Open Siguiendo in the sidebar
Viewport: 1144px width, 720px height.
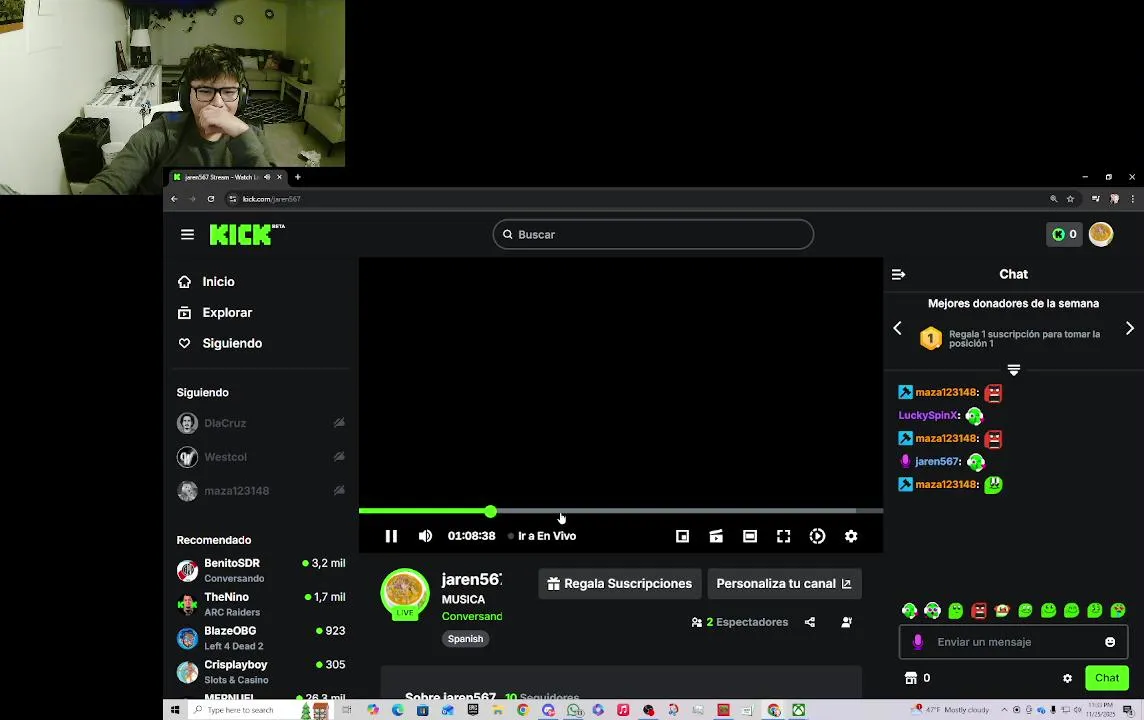point(220,343)
